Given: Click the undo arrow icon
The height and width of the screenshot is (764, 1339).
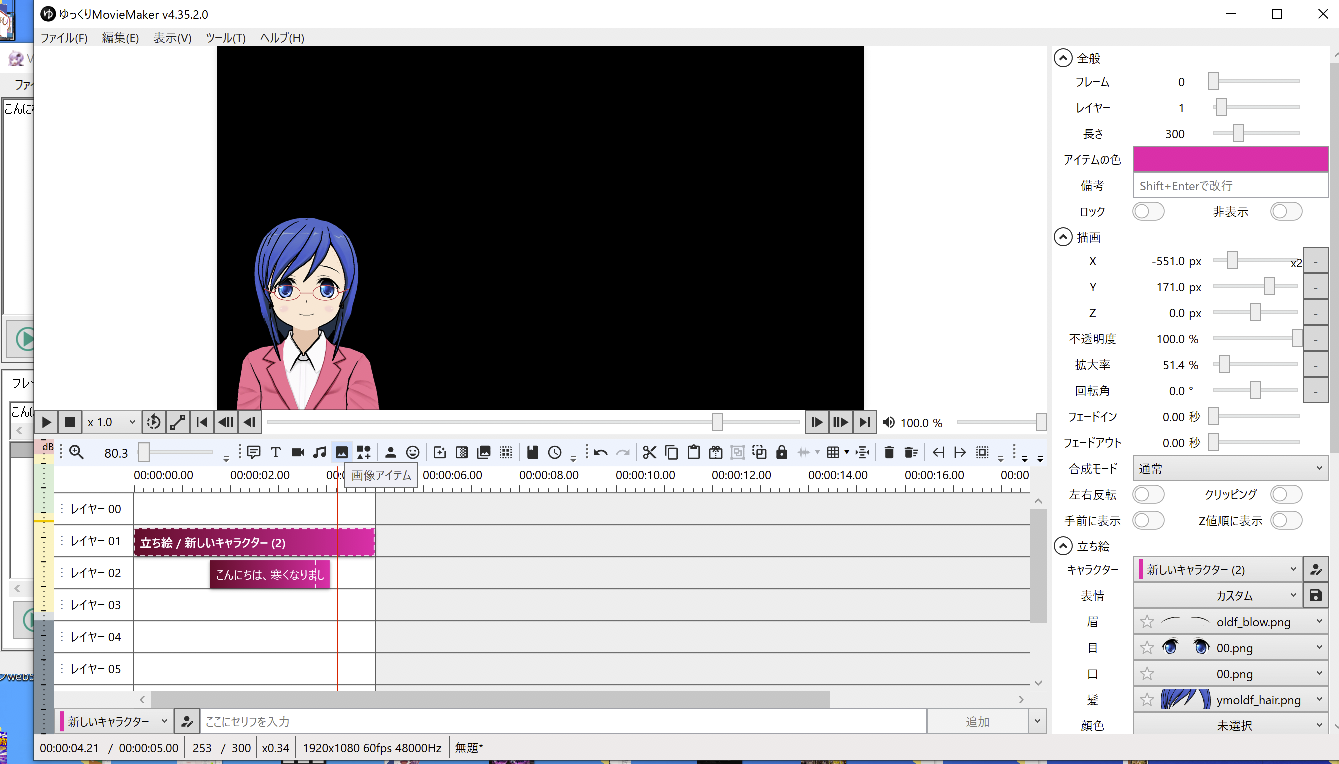Looking at the screenshot, I should point(600,452).
